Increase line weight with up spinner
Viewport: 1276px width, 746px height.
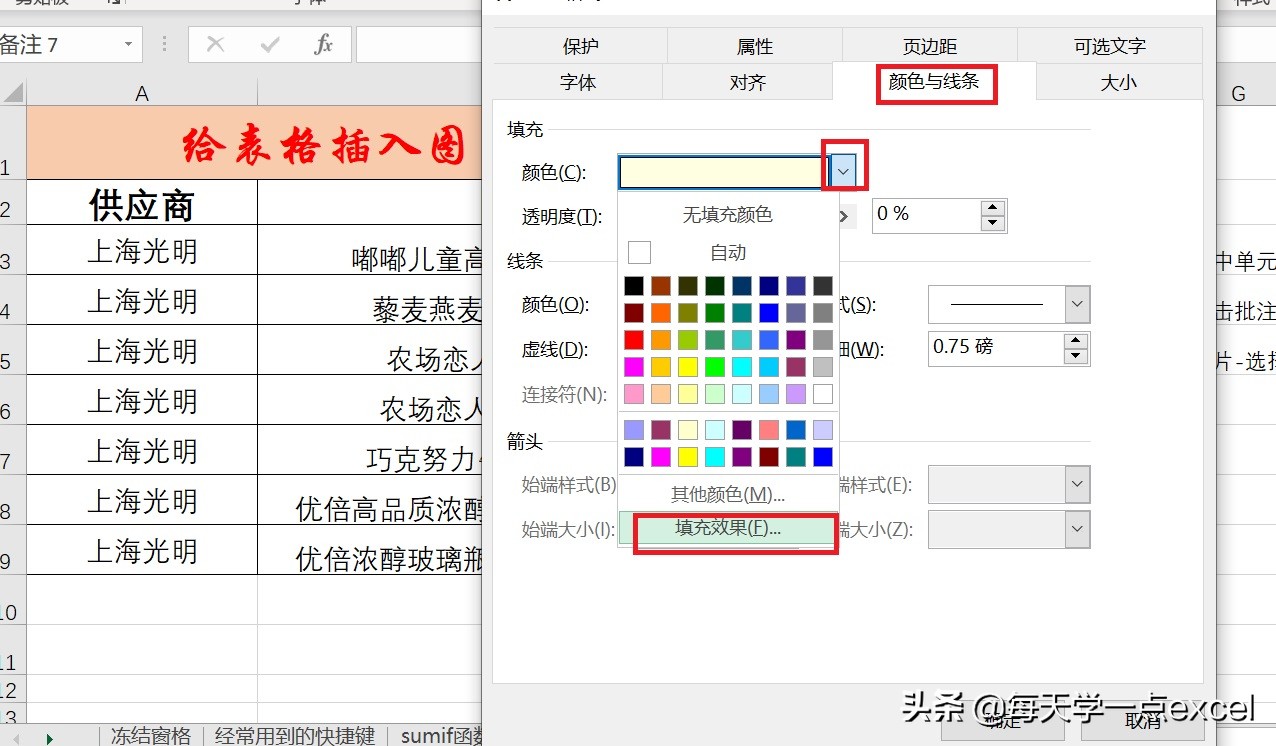coord(1076,341)
